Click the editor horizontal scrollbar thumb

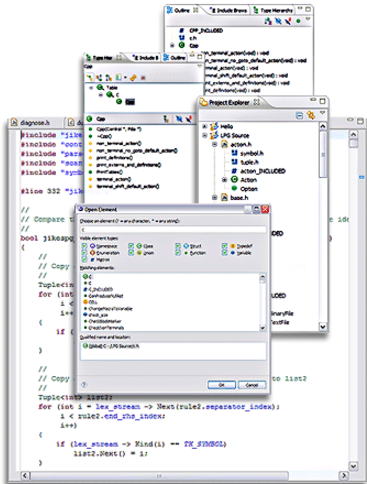point(159,475)
